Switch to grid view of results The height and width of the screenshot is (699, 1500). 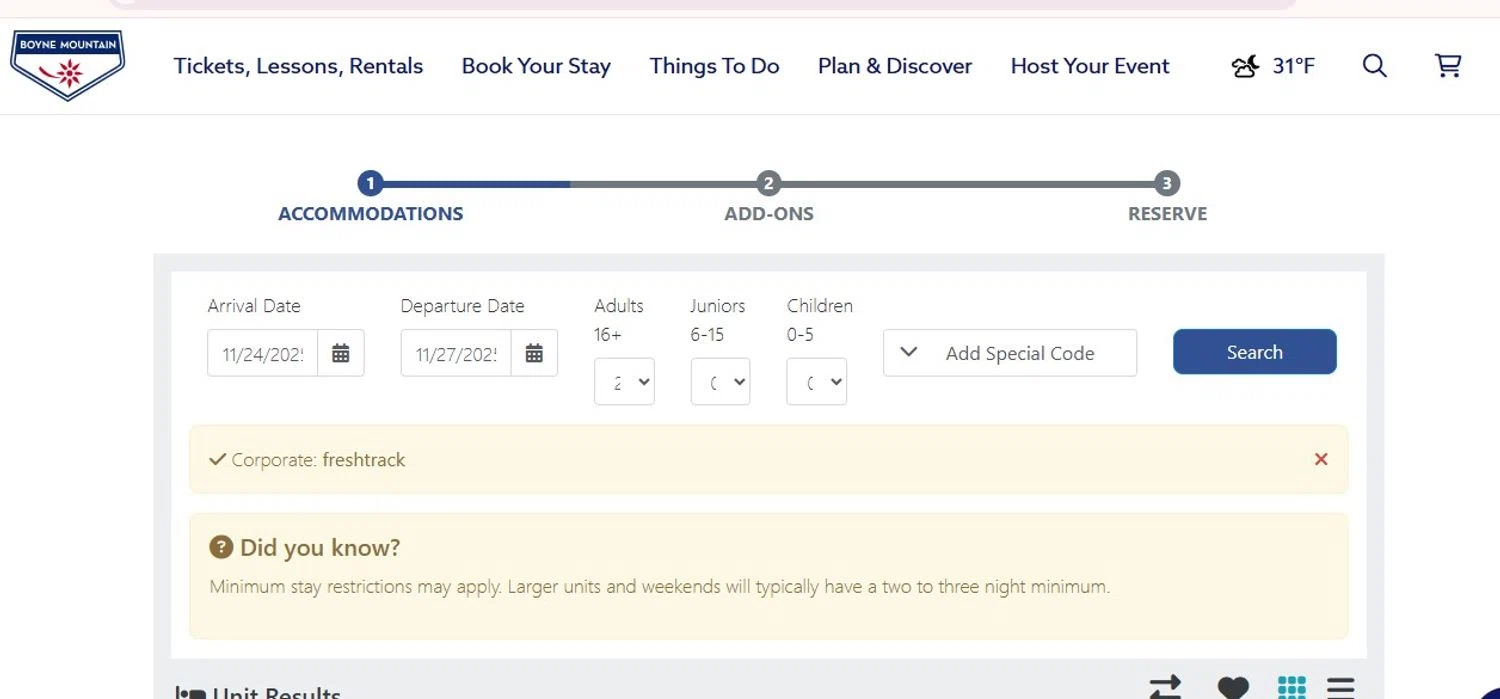pos(1292,688)
